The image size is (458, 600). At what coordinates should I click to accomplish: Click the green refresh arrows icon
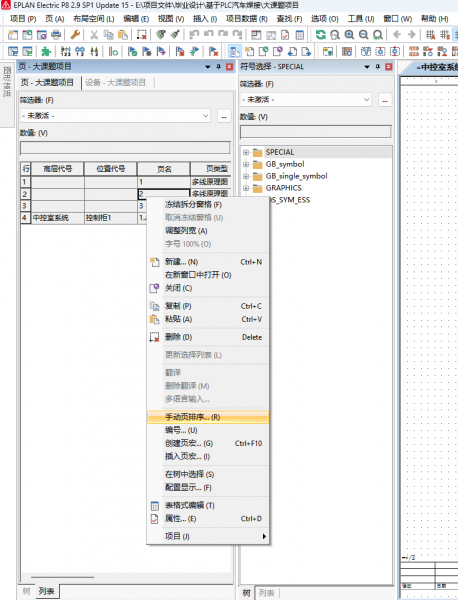click(321, 35)
